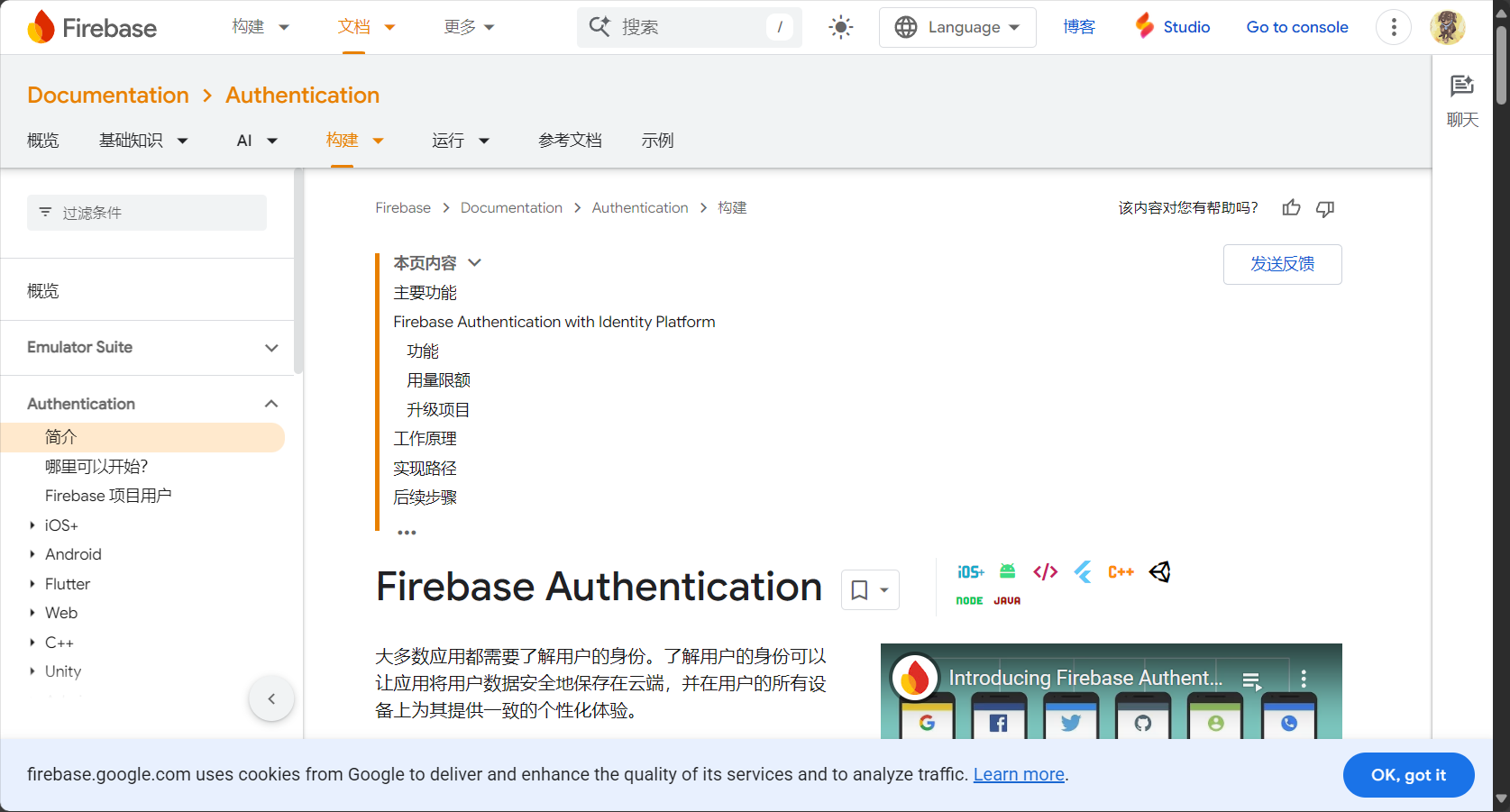Open the 更多 dropdown menu
The width and height of the screenshot is (1510, 812).
point(469,27)
